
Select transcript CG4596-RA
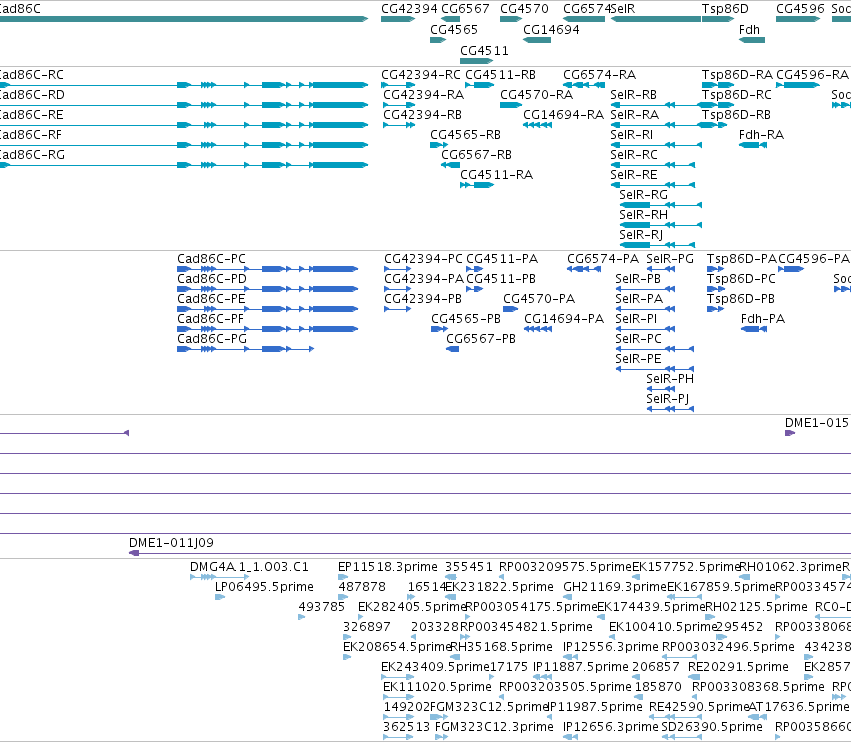tap(812, 75)
